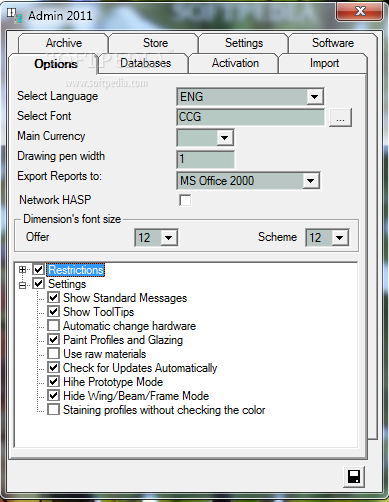Expand the Restrictions tree node
Image resolution: width=389 pixels, height=502 pixels.
(22, 270)
